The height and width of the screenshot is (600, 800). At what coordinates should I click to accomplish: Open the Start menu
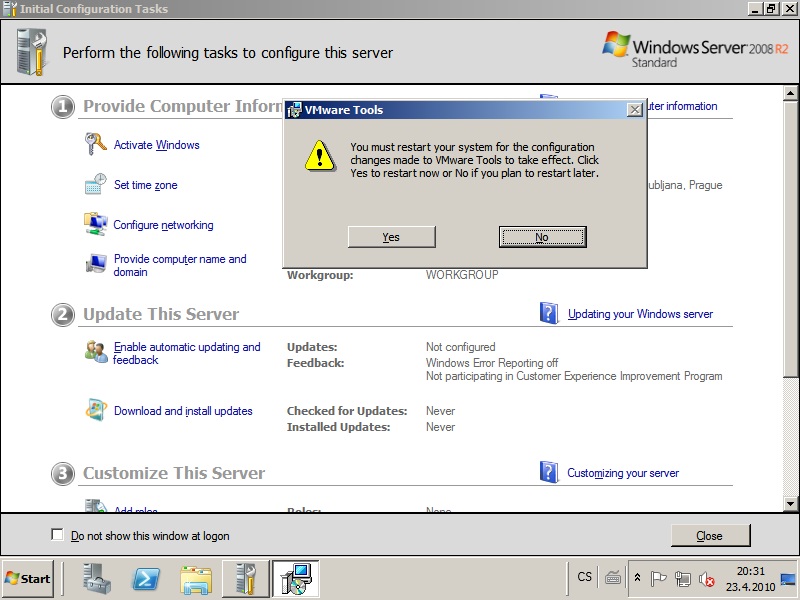click(x=28, y=578)
